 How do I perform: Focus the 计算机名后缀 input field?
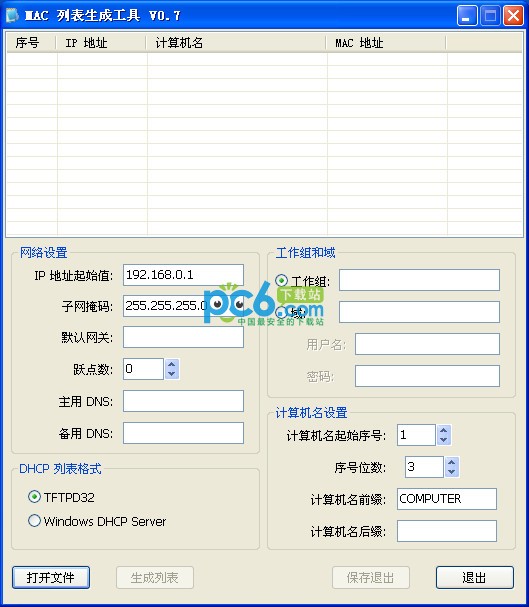(x=447, y=531)
